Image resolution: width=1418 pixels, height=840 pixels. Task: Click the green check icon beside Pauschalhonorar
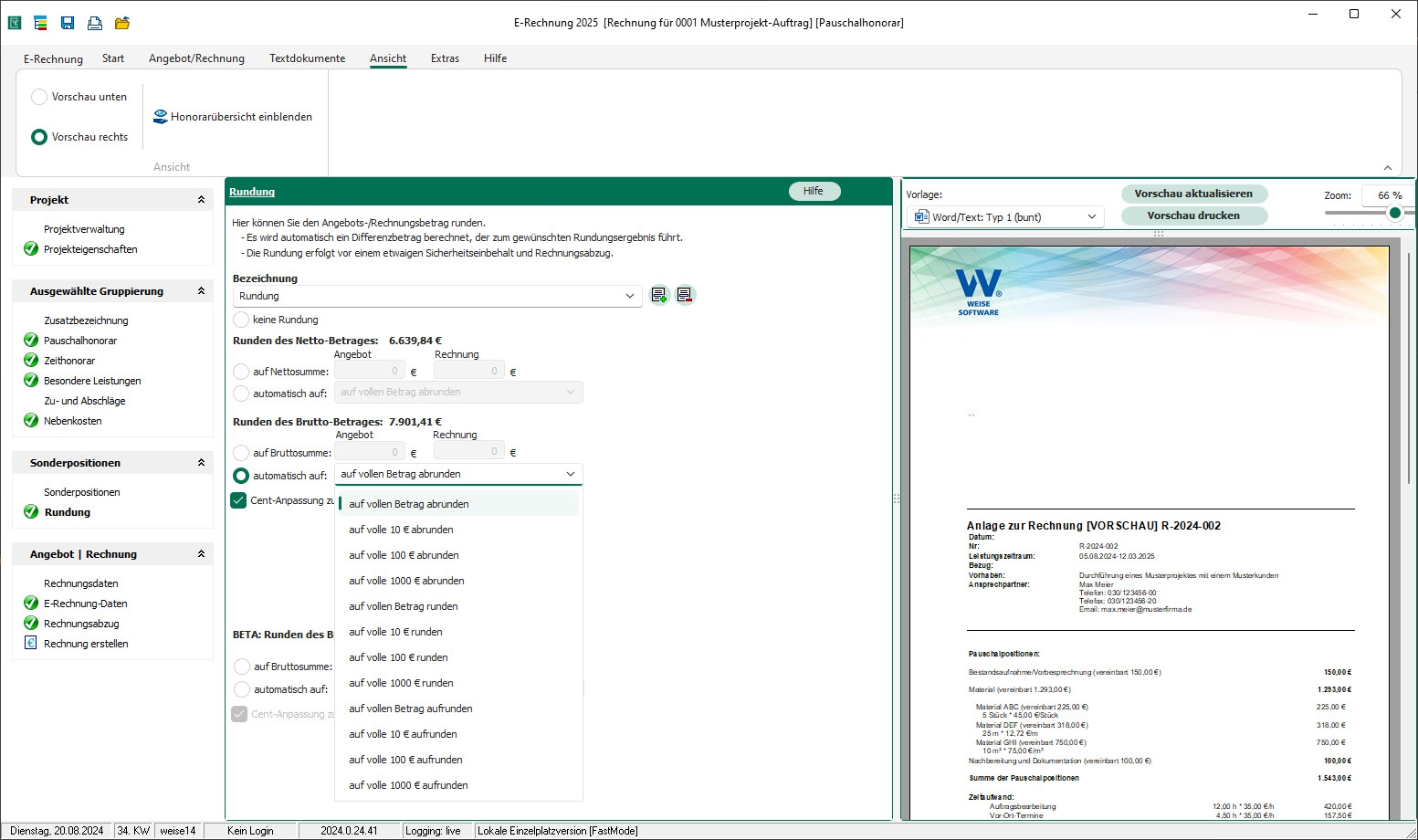click(x=31, y=341)
